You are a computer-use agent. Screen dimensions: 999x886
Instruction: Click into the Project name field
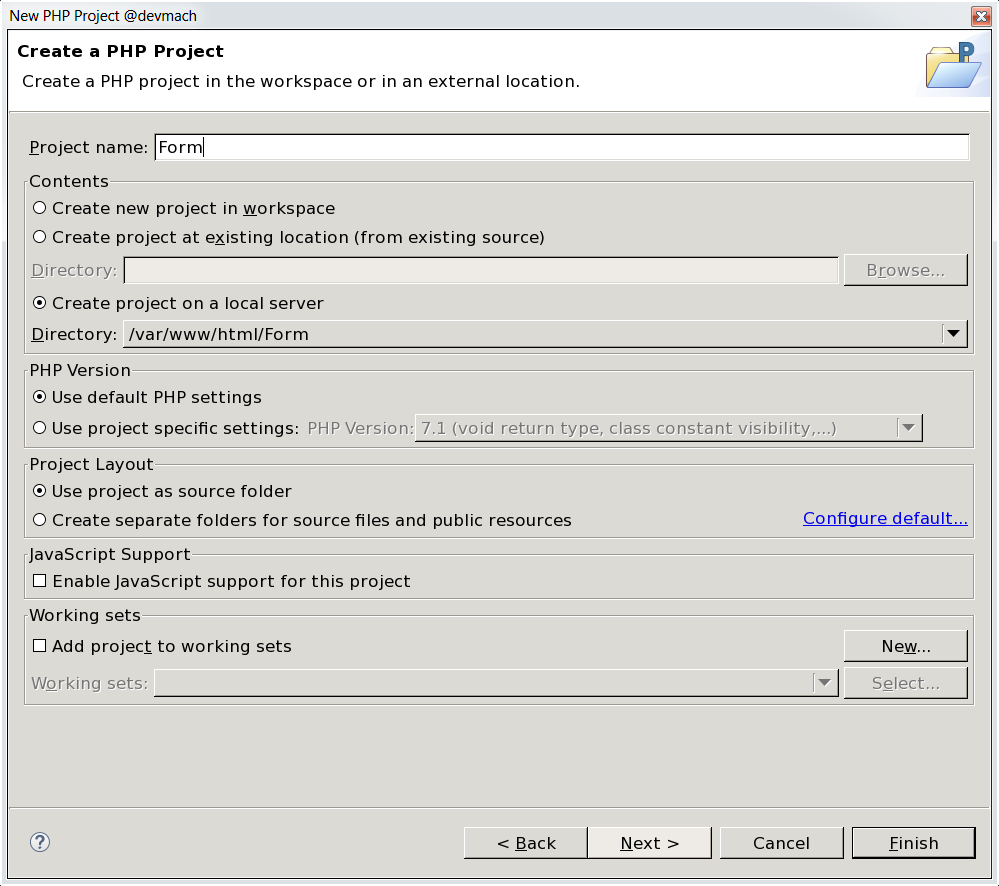point(562,147)
